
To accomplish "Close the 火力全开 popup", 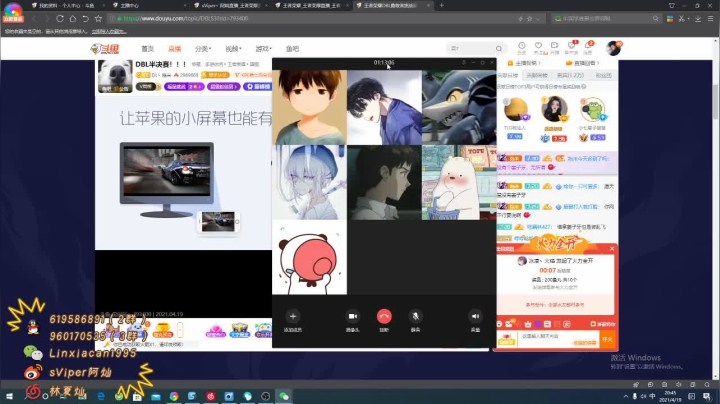I will click(612, 248).
